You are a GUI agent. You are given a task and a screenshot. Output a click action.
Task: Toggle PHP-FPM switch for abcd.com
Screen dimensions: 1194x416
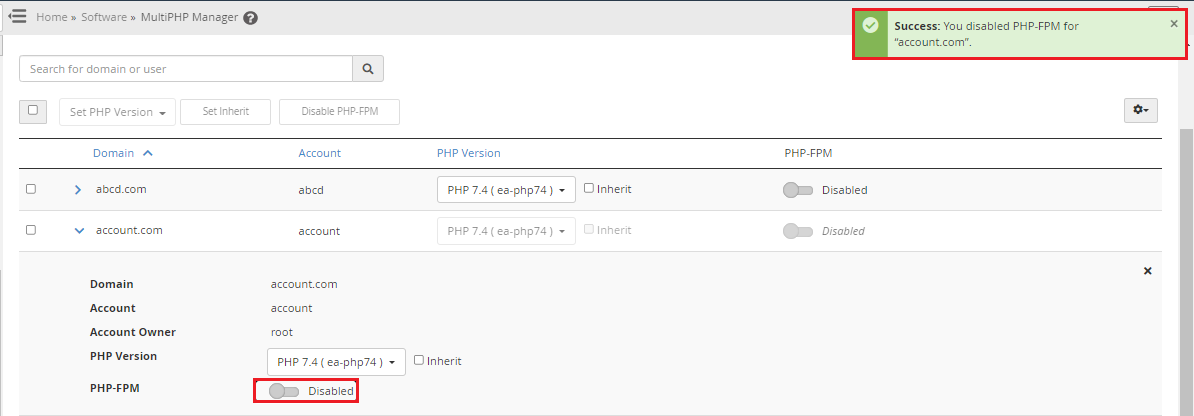click(x=798, y=190)
